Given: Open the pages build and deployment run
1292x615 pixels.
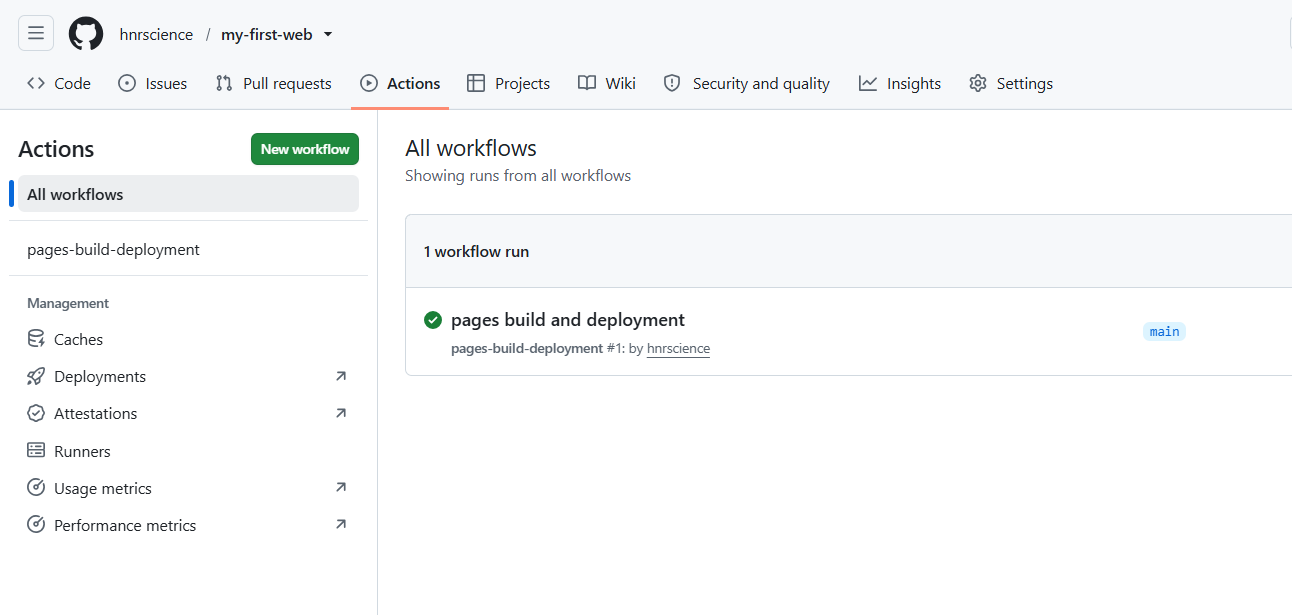Looking at the screenshot, I should (x=568, y=320).
